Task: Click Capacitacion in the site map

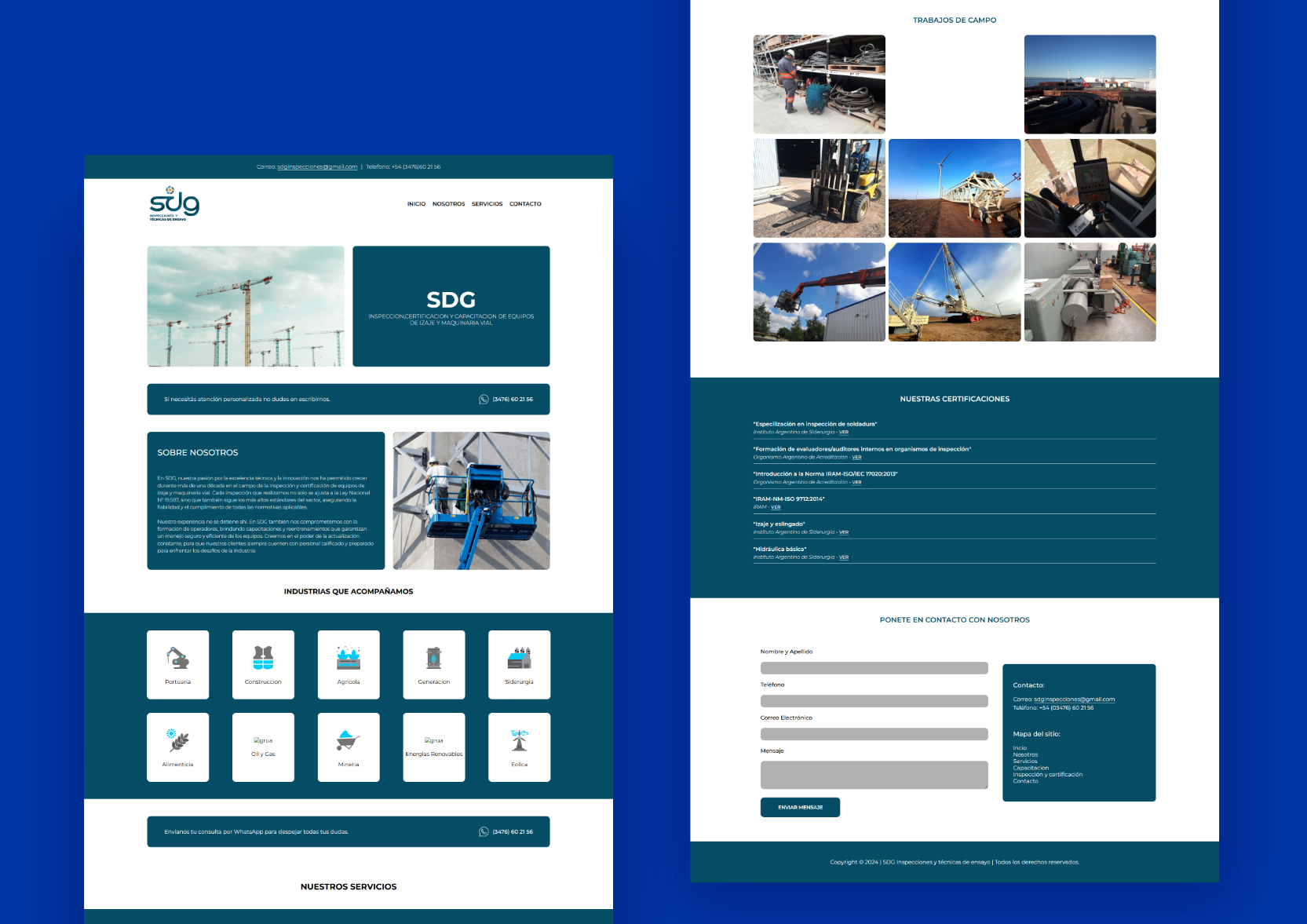Action: coord(1031,768)
